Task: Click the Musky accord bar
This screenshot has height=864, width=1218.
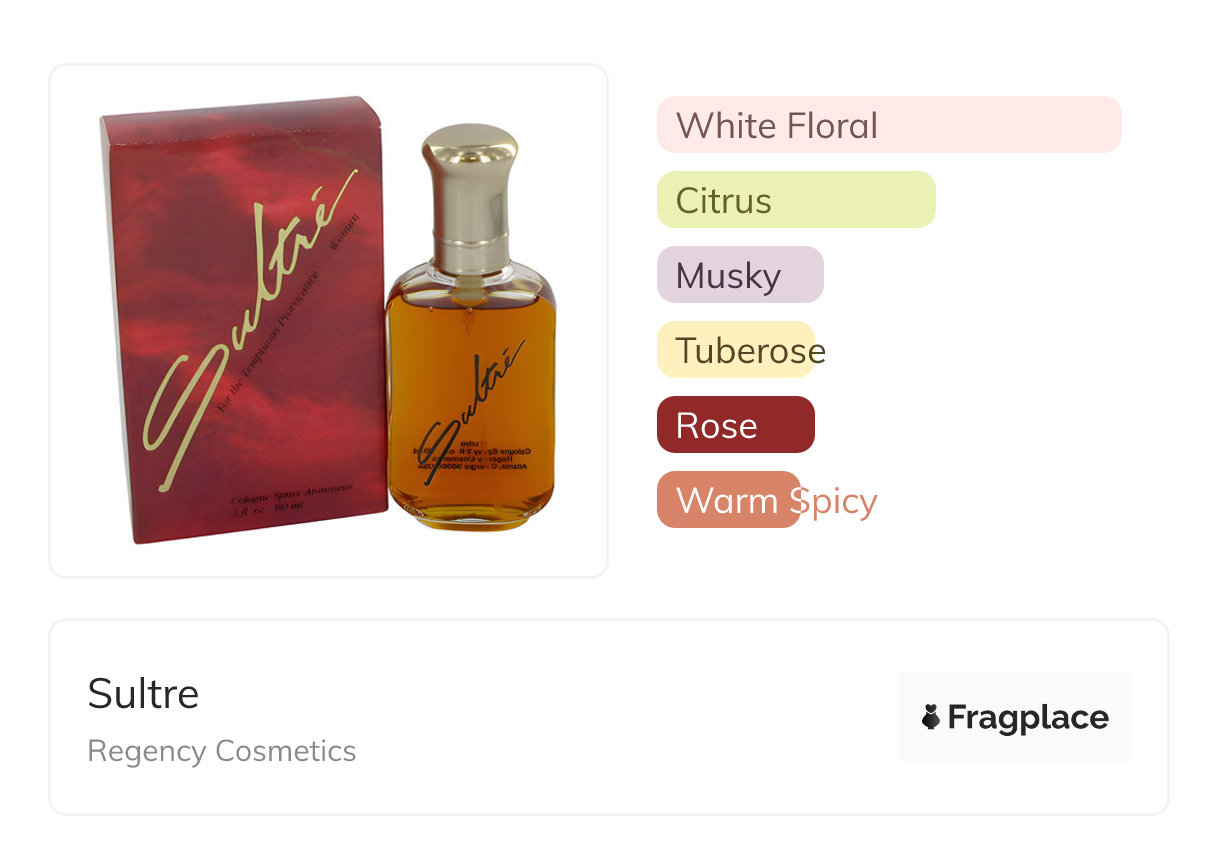Action: click(x=740, y=275)
